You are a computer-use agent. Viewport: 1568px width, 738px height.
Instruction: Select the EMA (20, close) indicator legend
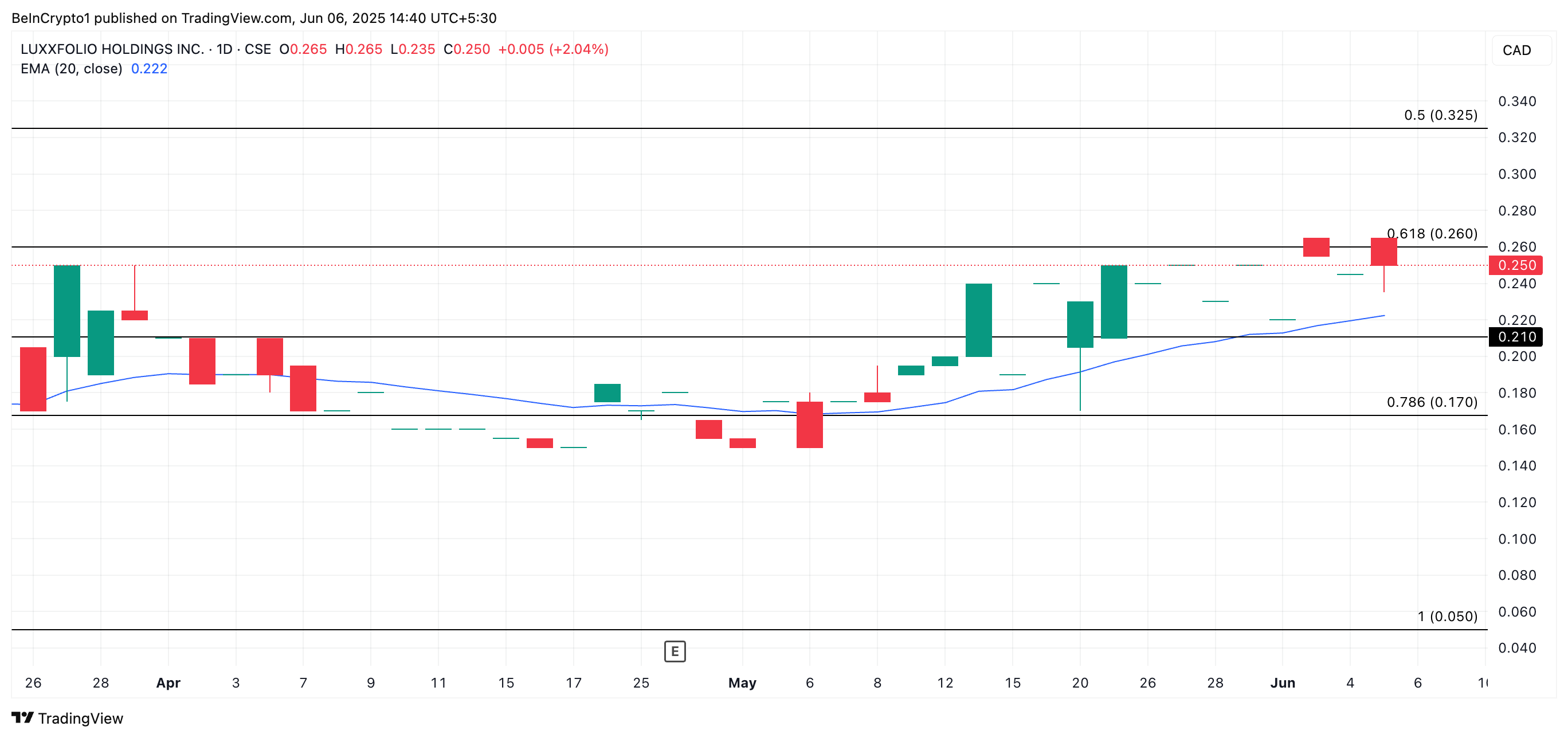(71, 69)
